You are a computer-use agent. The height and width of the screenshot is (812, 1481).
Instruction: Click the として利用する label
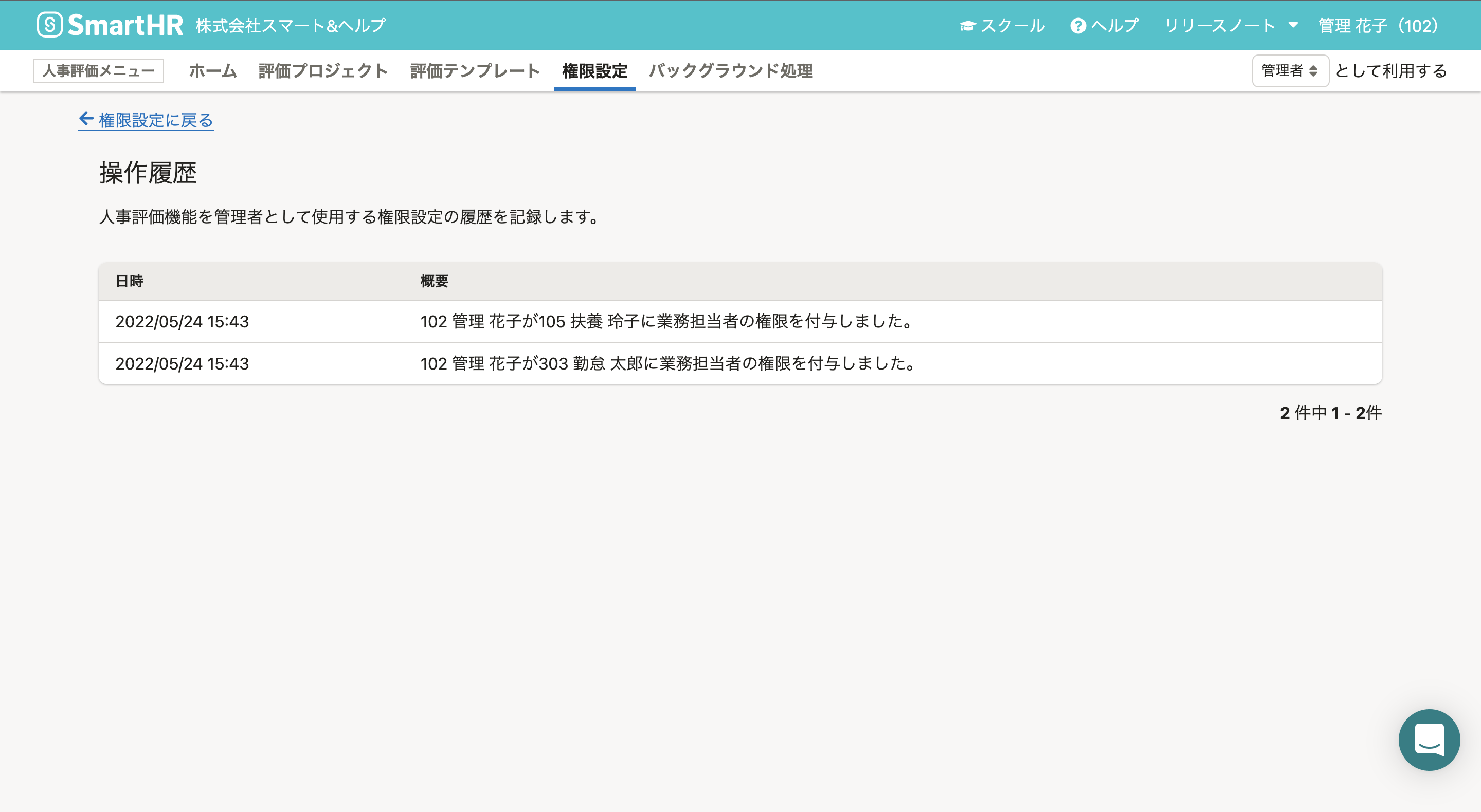[1392, 71]
